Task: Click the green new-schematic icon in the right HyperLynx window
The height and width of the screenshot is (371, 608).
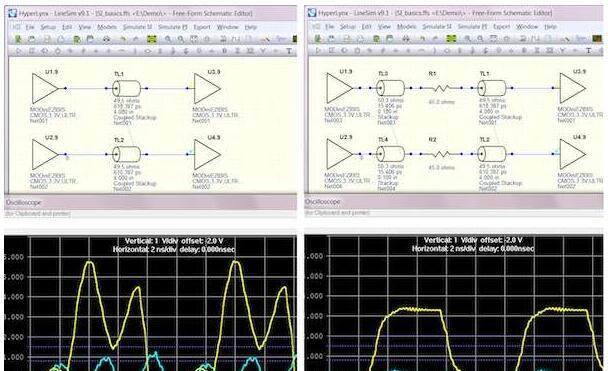Action: (318, 39)
